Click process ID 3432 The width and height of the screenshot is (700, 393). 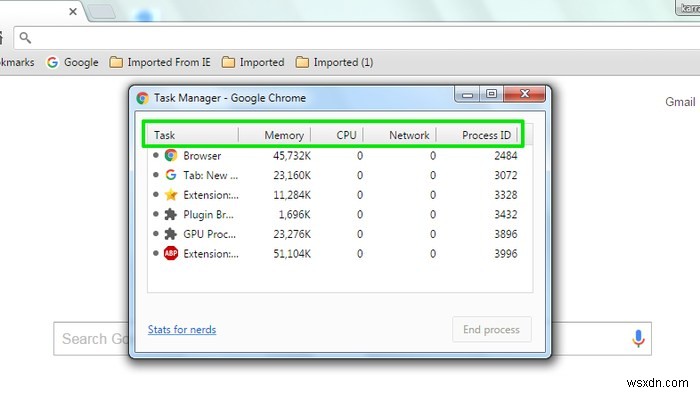click(x=506, y=214)
